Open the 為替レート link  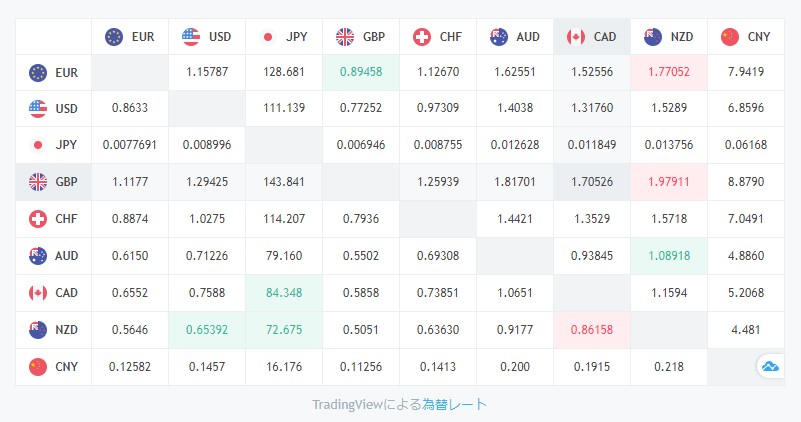pos(454,404)
